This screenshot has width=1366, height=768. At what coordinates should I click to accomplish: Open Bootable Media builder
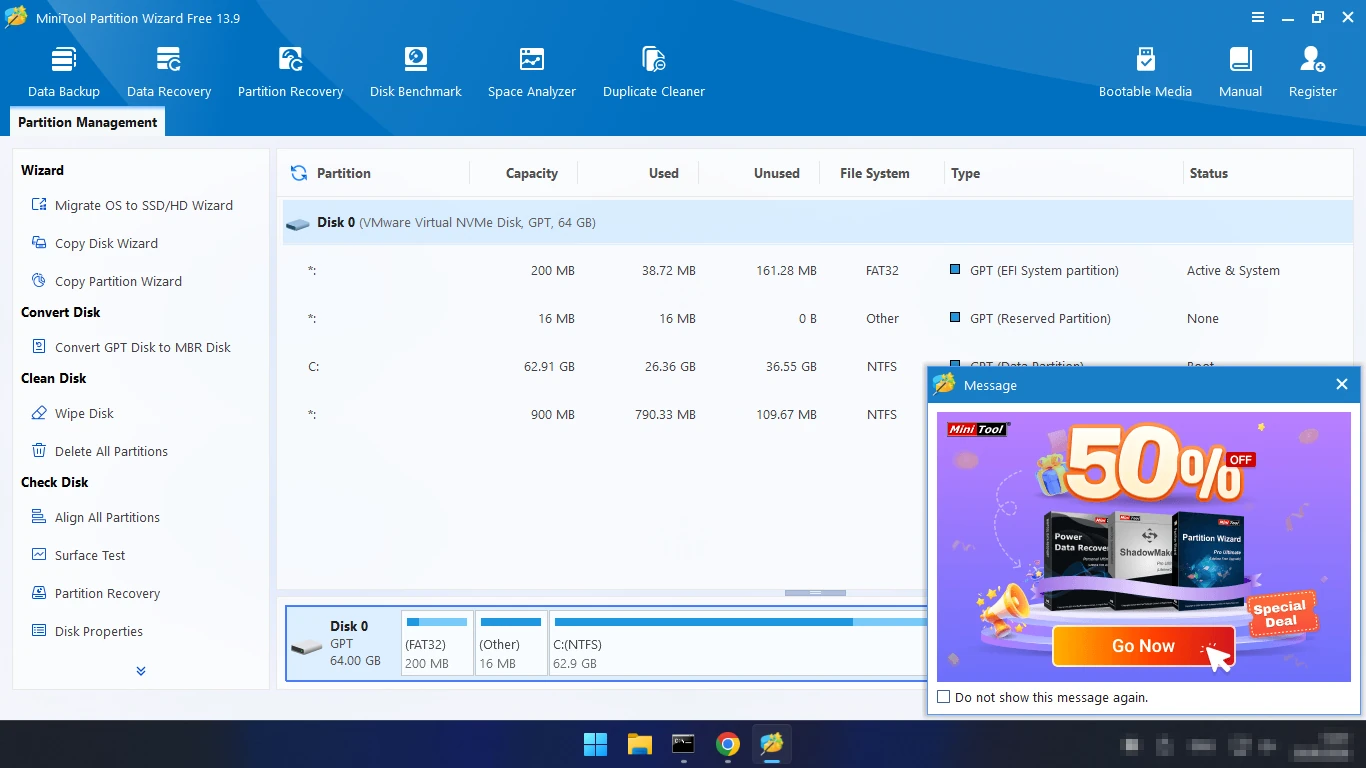[1145, 72]
